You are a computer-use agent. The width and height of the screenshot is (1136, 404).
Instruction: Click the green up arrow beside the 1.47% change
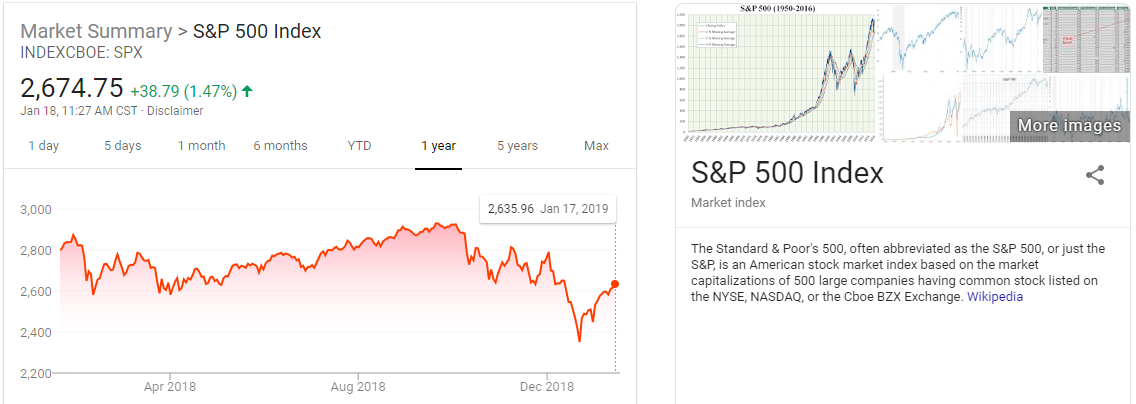[247, 91]
